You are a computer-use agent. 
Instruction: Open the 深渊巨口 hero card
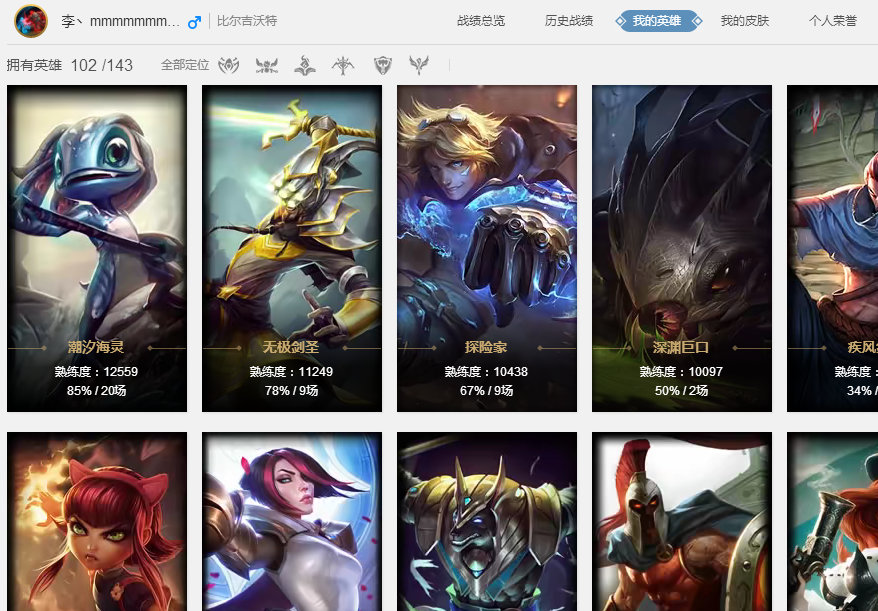pos(681,249)
